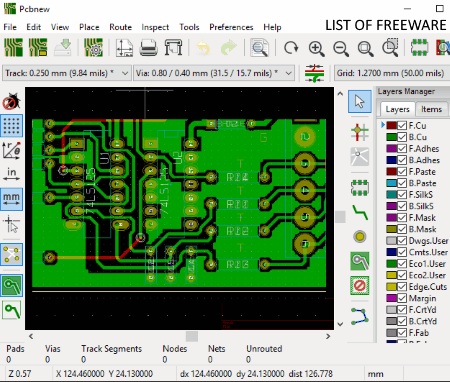Click the B.Cu green color swatch
The width and height of the screenshot is (450, 382).
tap(391, 137)
